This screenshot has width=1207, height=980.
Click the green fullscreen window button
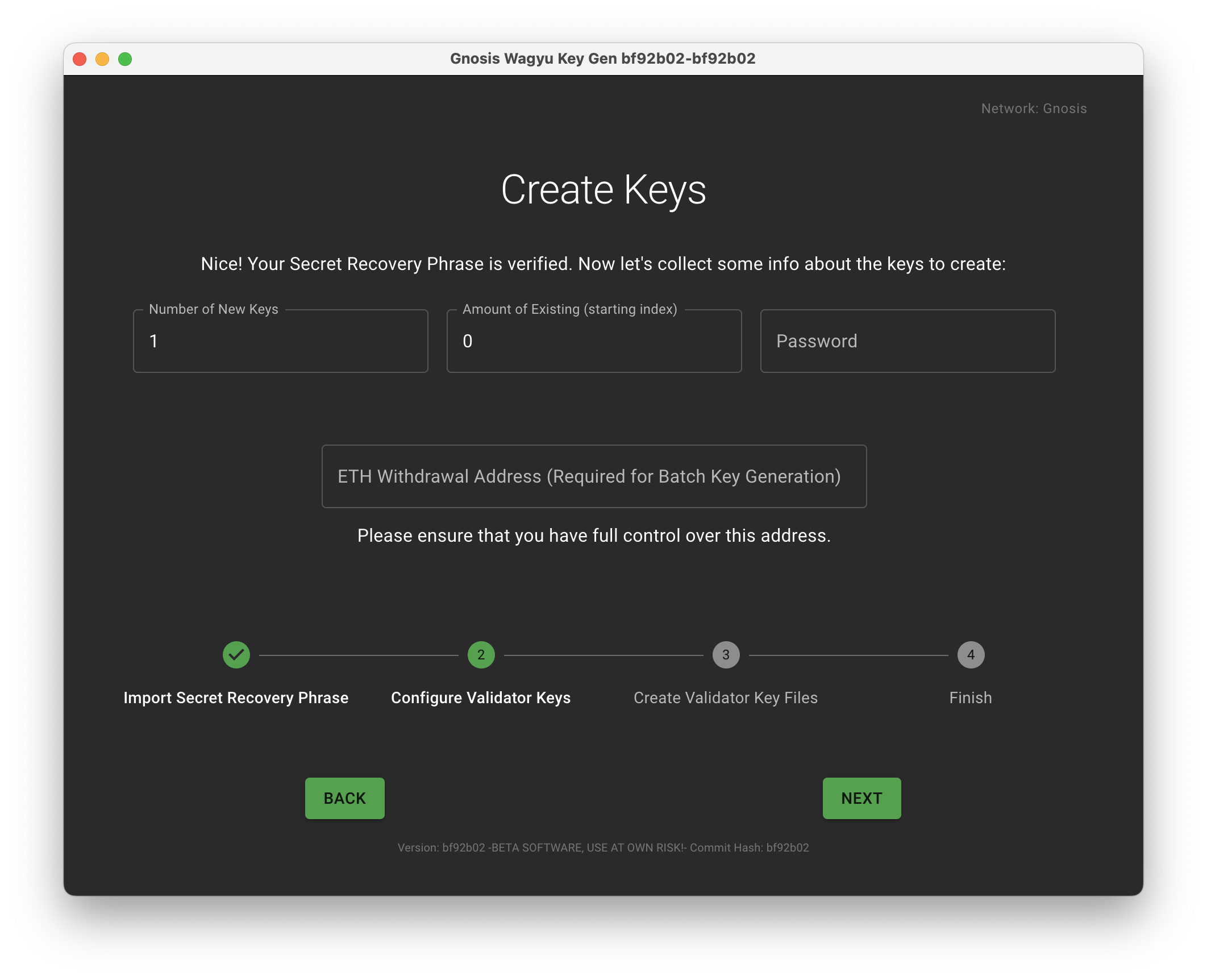point(125,59)
